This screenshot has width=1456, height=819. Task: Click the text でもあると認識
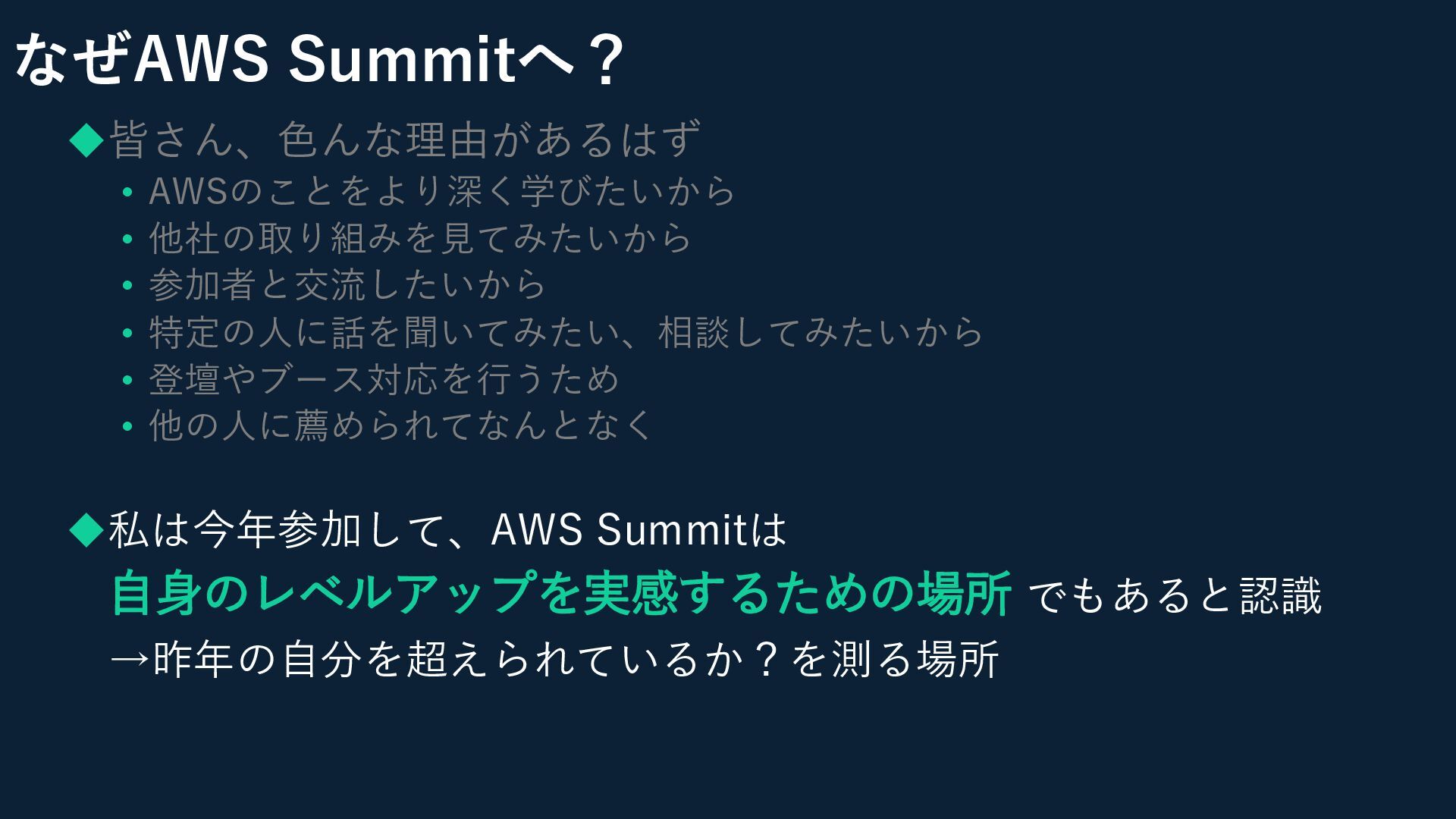click(1175, 596)
